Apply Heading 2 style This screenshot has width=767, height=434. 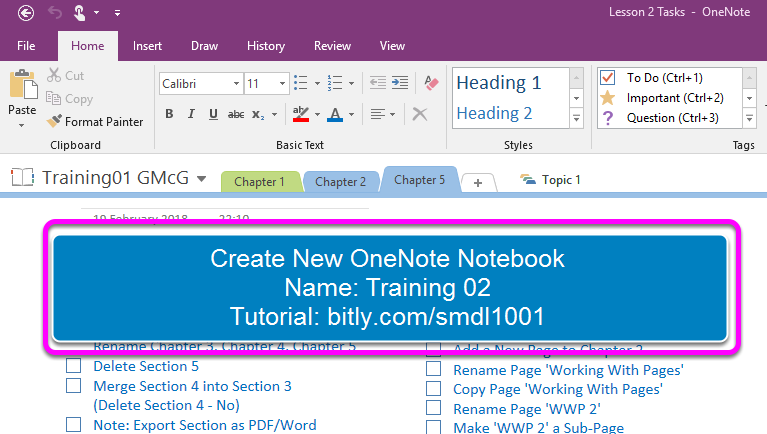point(494,114)
